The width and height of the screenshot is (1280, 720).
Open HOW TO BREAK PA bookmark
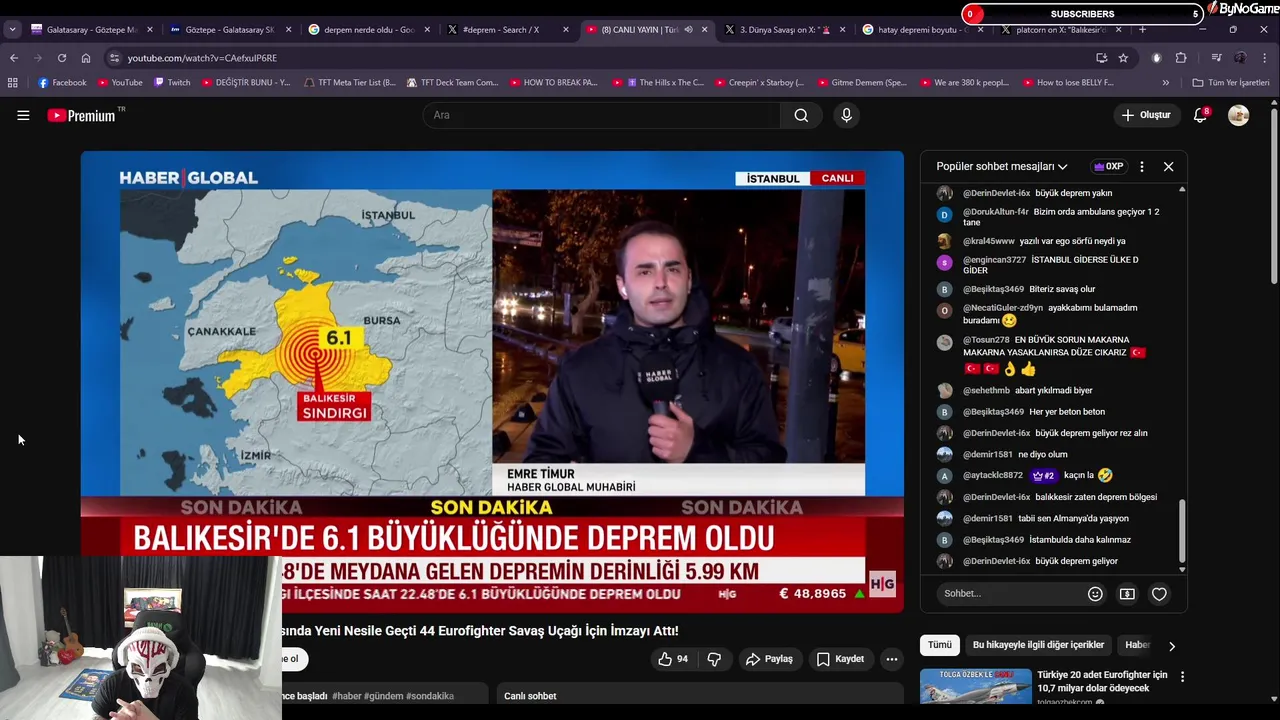pyautogui.click(x=553, y=83)
